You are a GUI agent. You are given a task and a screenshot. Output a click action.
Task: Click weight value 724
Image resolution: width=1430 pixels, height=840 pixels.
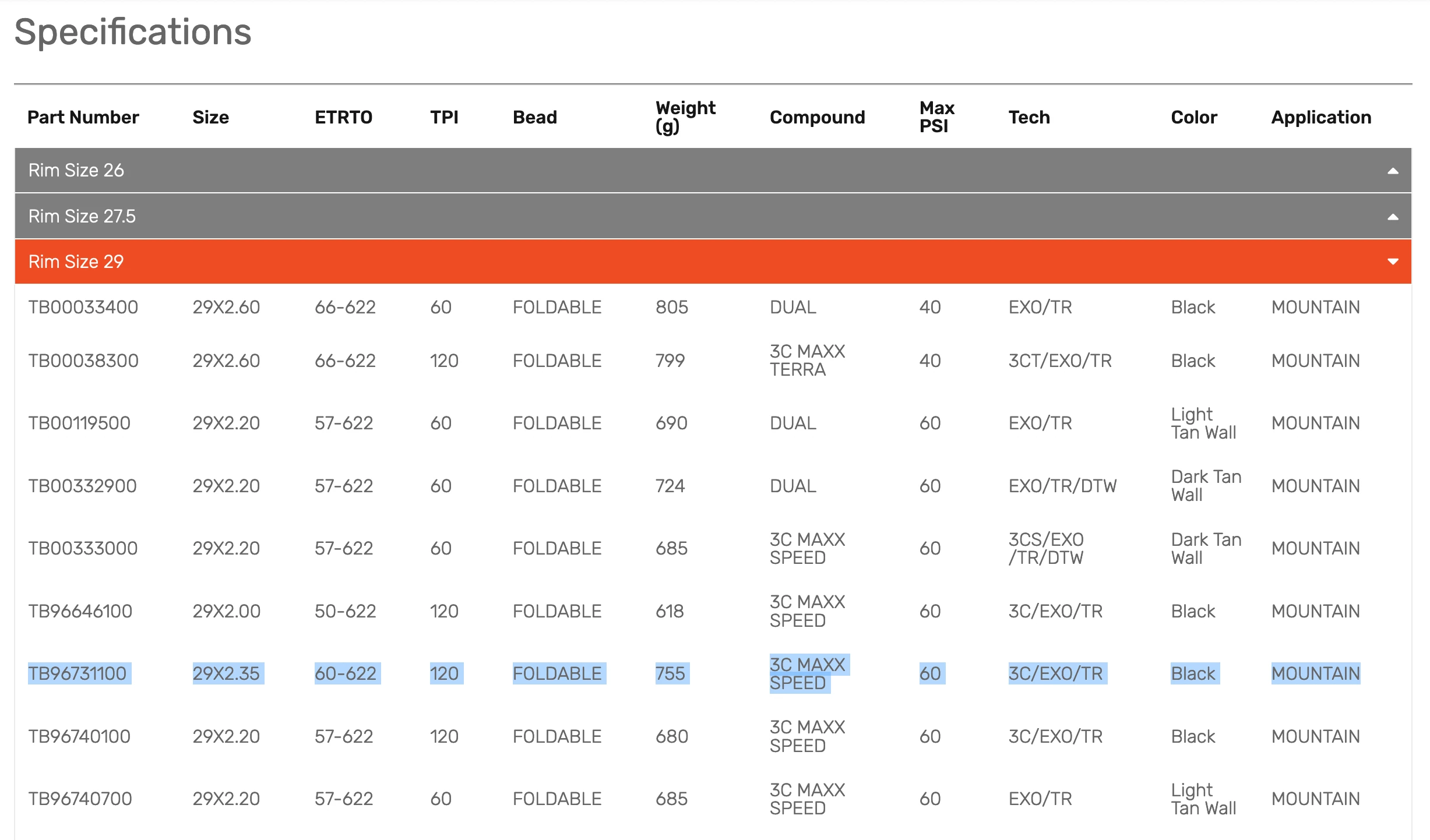click(x=670, y=486)
